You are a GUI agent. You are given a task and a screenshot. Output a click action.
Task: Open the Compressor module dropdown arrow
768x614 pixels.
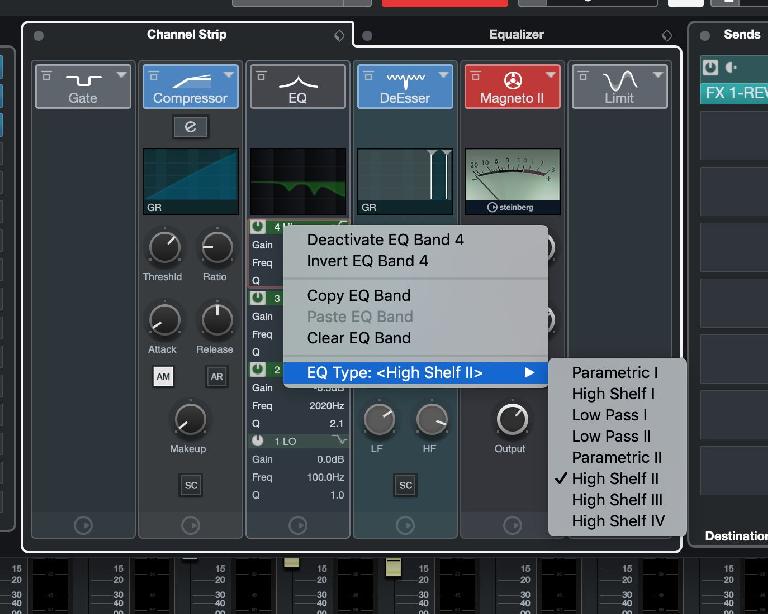tap(229, 75)
